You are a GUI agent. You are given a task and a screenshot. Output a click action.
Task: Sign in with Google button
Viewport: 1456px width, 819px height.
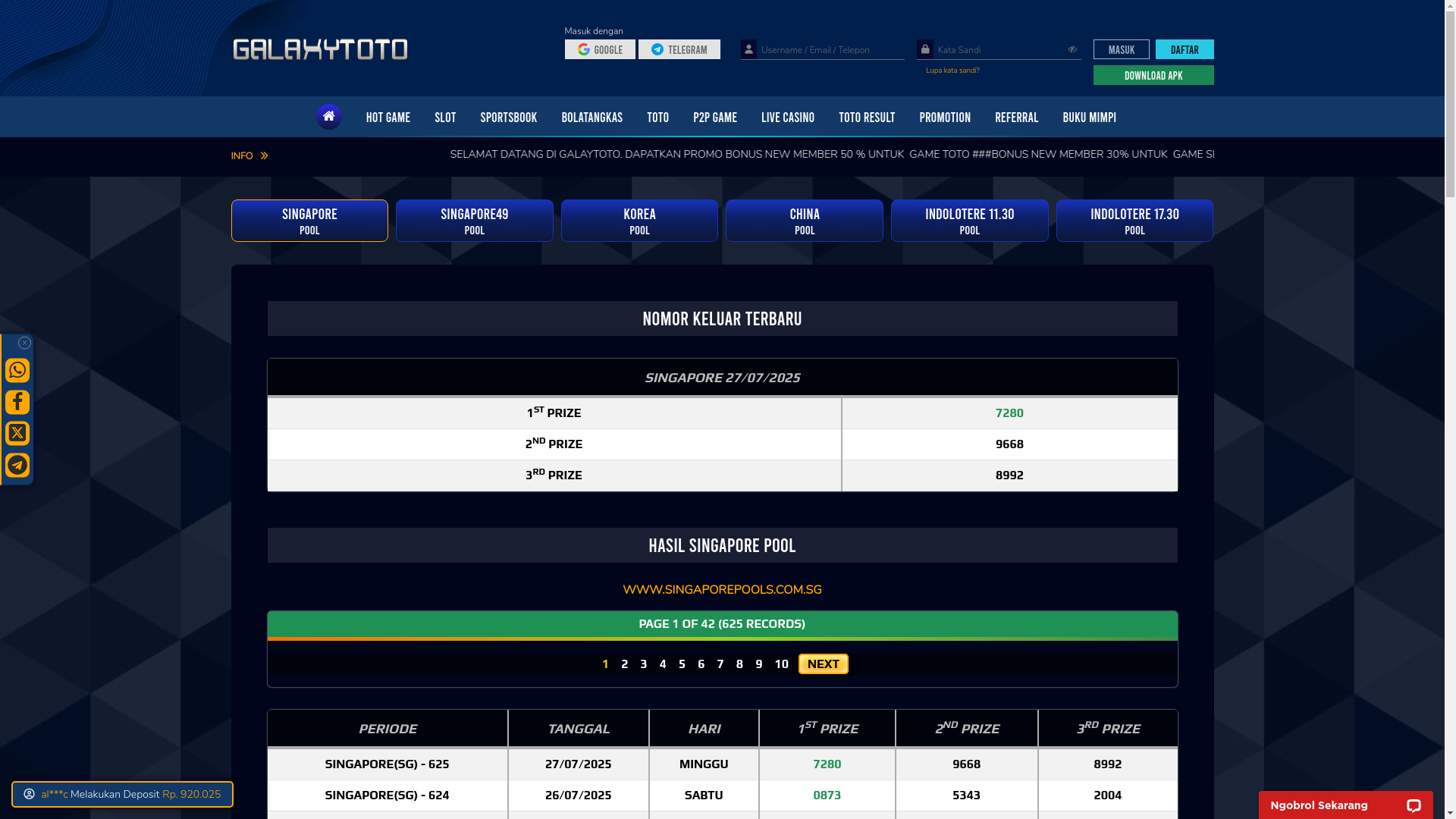coord(600,49)
